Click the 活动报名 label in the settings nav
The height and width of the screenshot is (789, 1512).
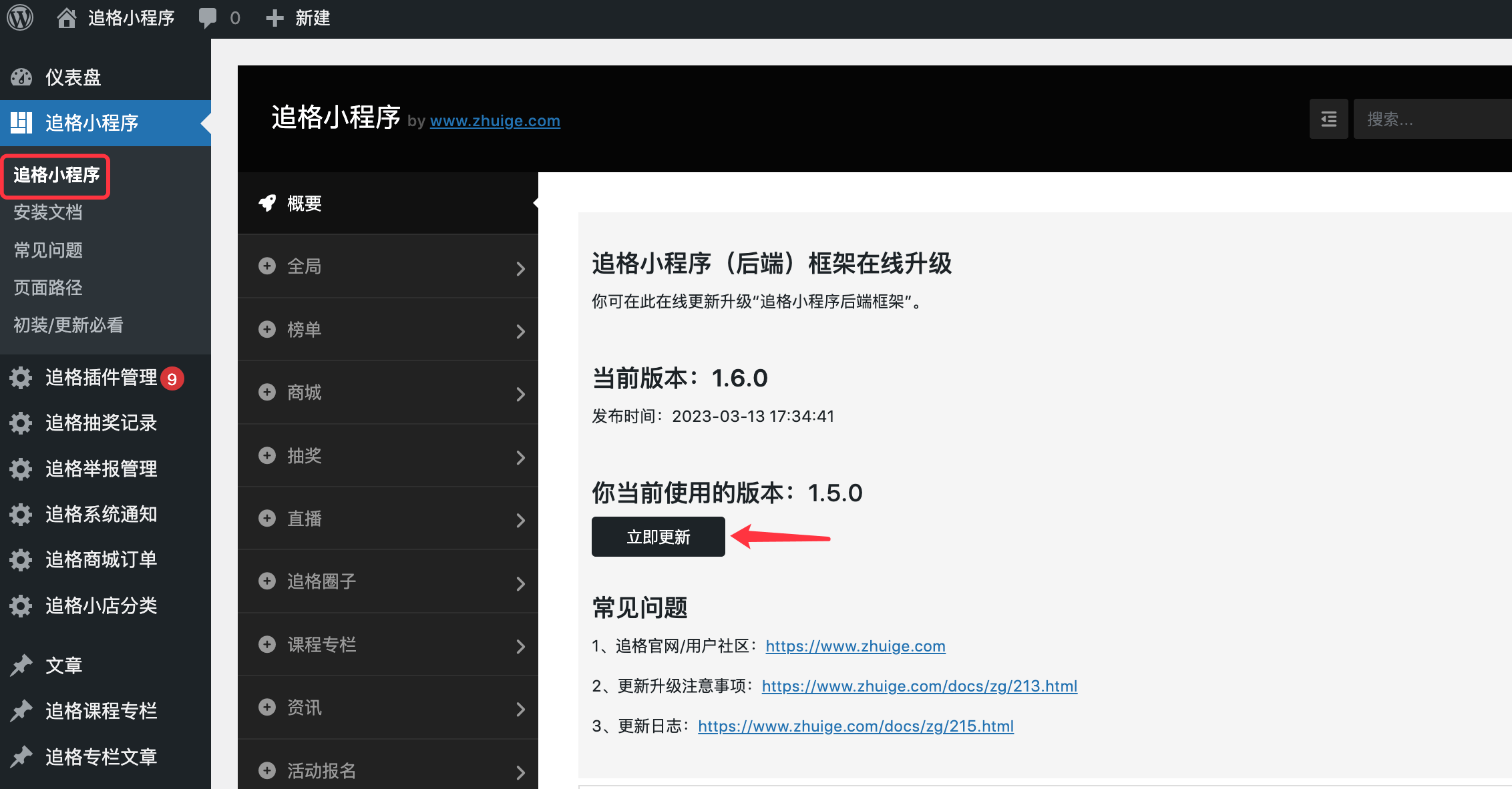pos(322,771)
